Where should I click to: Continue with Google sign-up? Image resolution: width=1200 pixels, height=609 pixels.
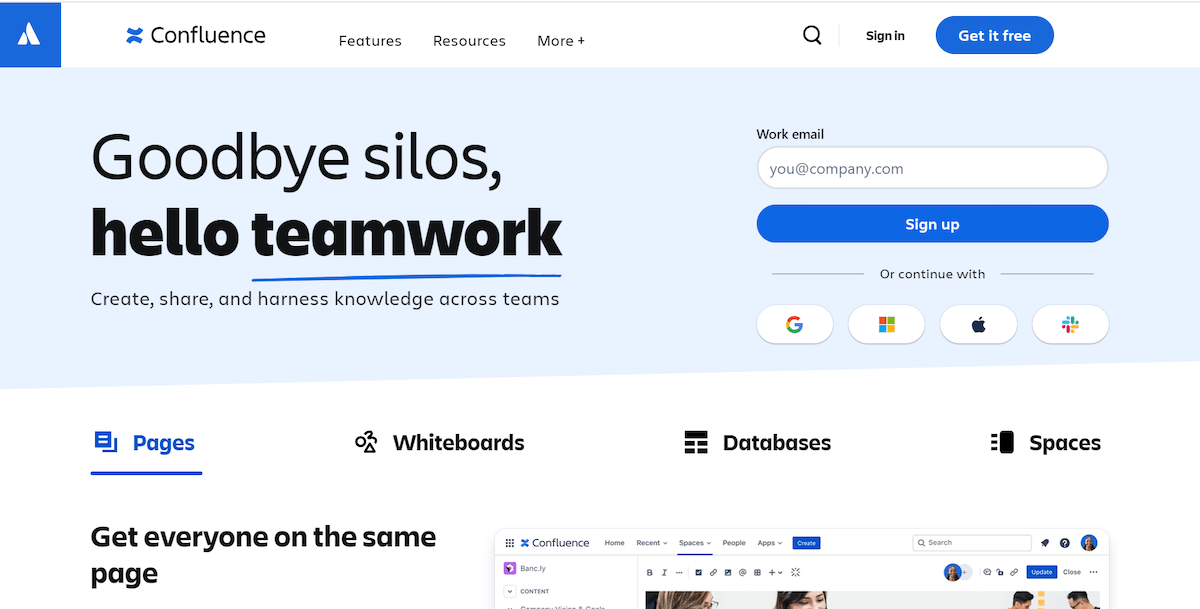[795, 324]
